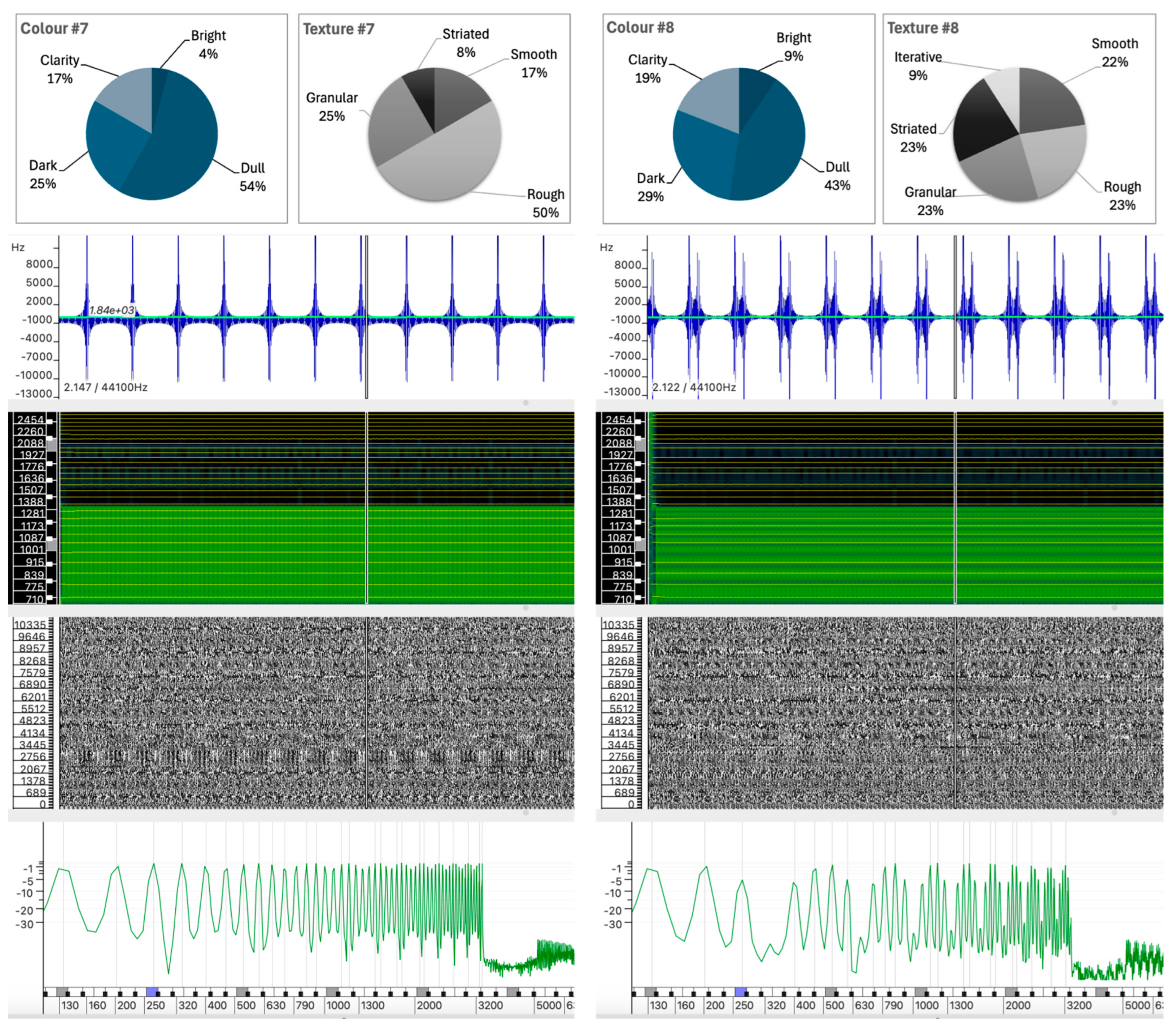Click the 2.122 / 44100Hz readout in right waveform
The width and height of the screenshot is (1176, 1029).
point(694,387)
